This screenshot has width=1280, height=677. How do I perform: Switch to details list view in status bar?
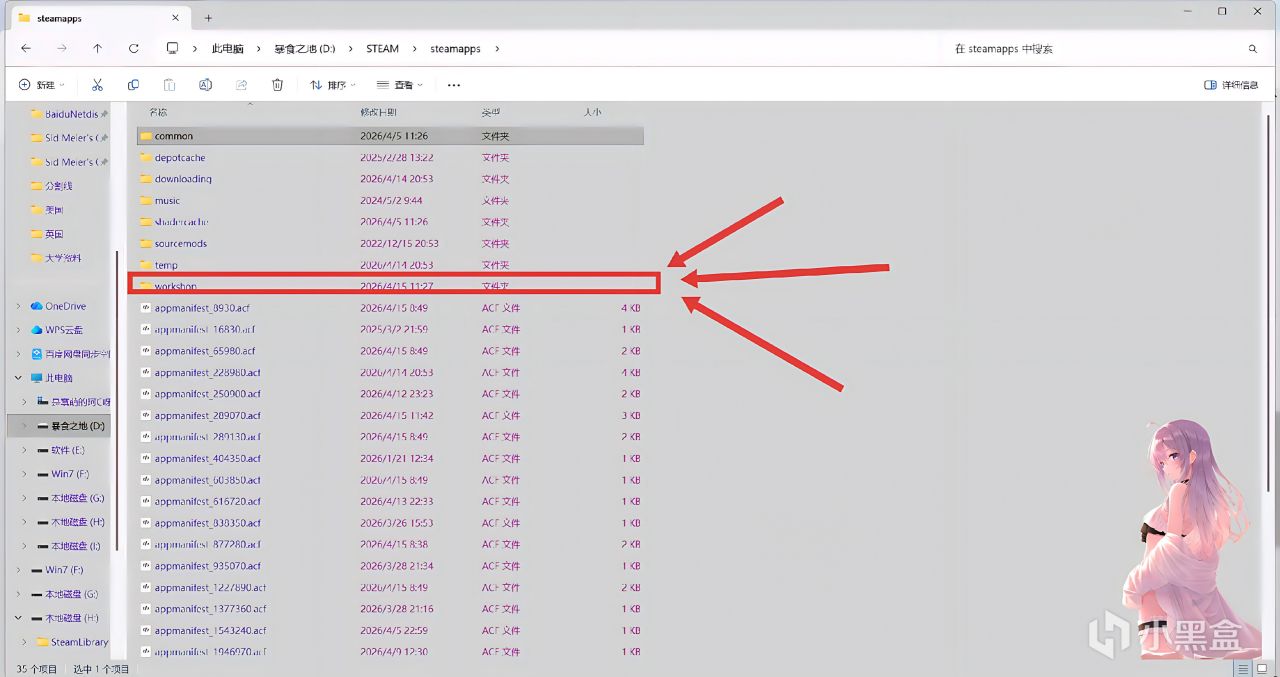point(1244,668)
